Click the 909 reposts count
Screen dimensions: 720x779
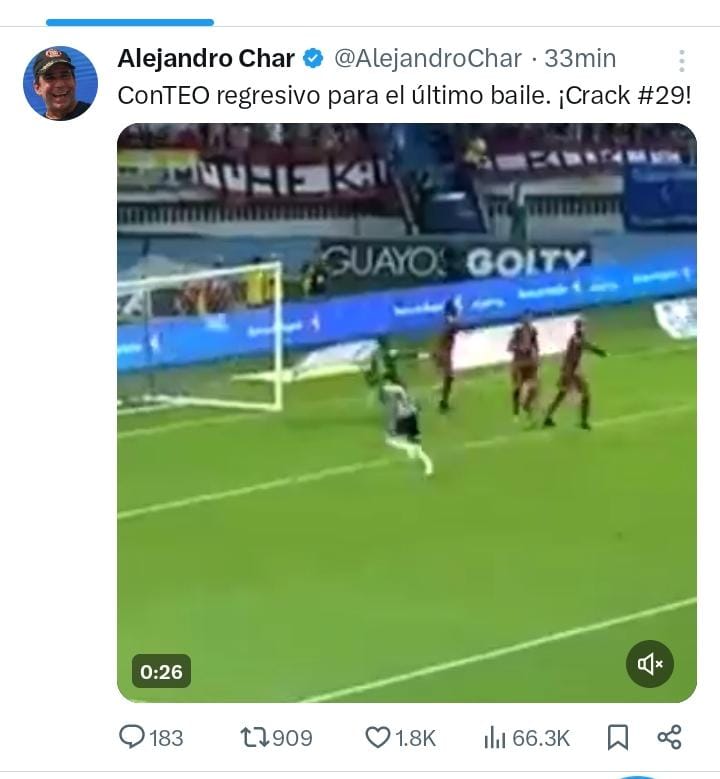[292, 738]
